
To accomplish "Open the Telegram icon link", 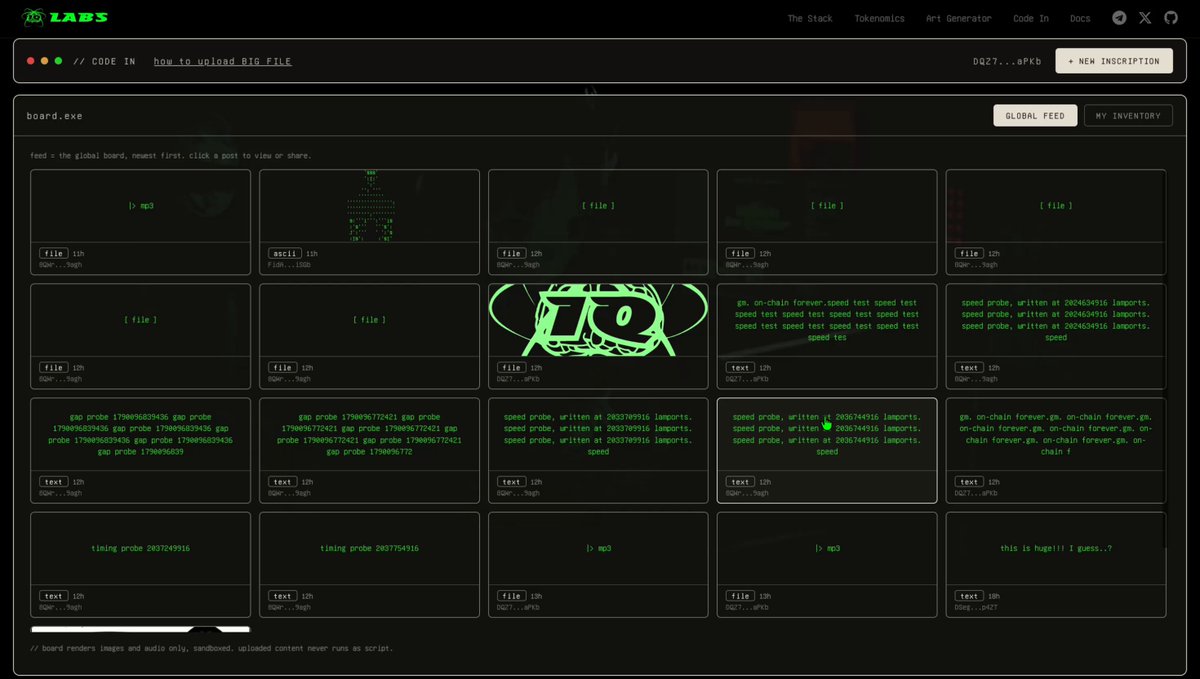I will pyautogui.click(x=1119, y=18).
